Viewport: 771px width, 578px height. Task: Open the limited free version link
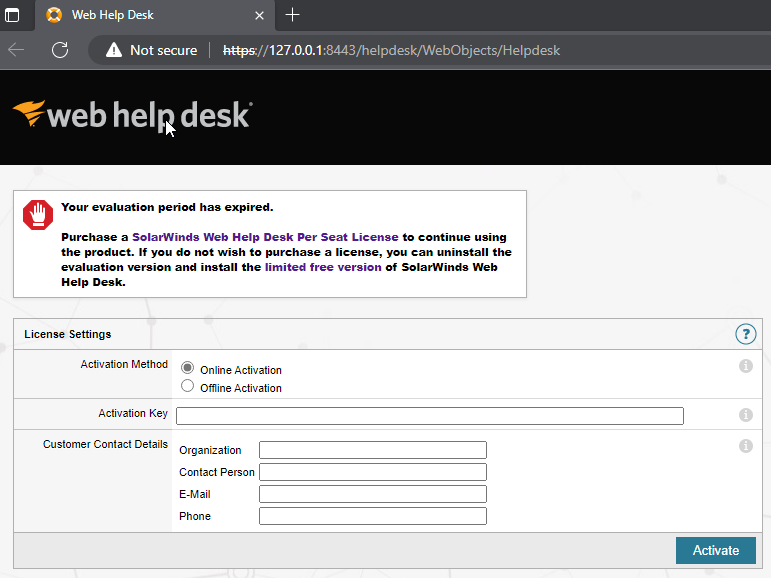click(323, 267)
